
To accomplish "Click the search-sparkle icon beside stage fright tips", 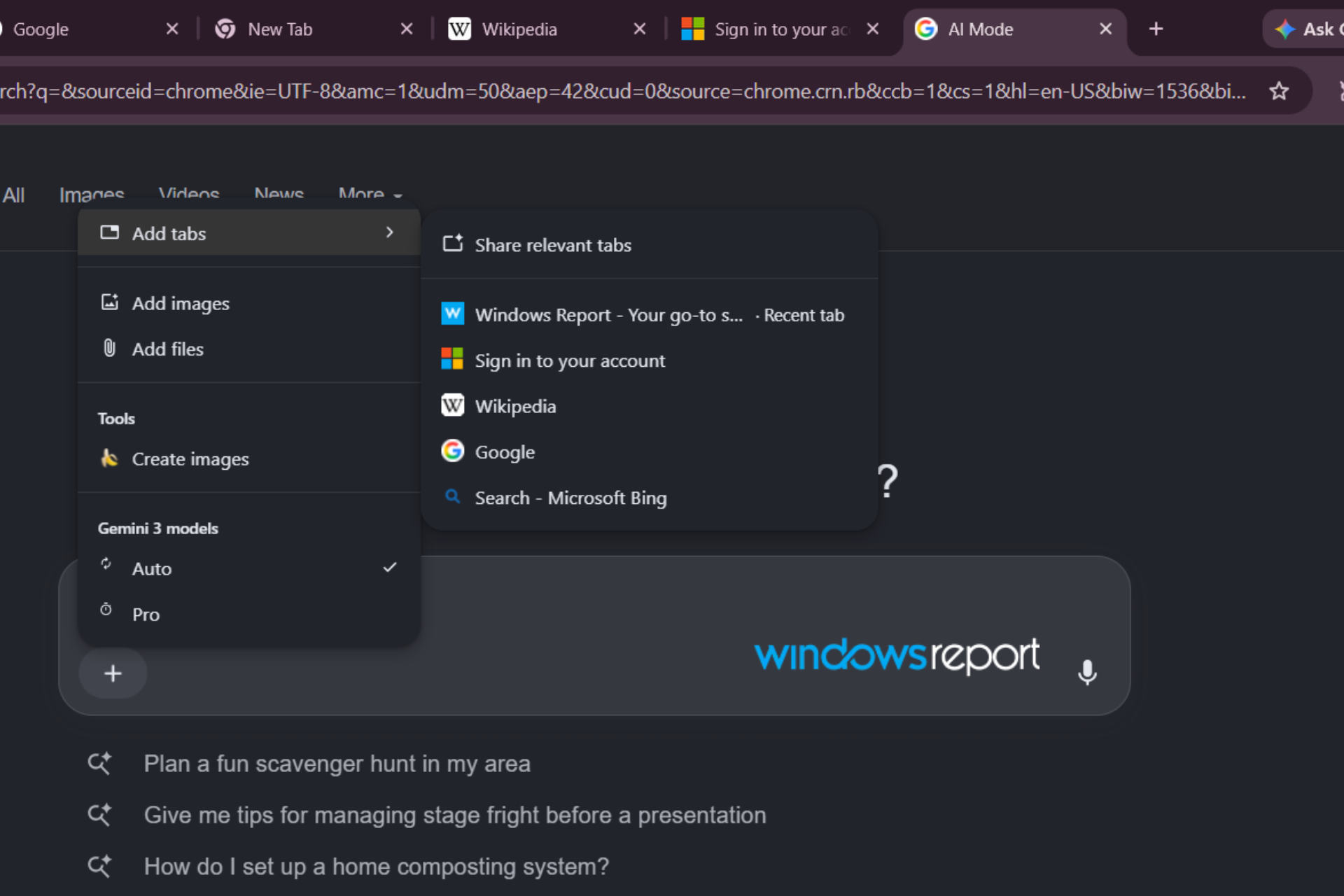I will [99, 815].
